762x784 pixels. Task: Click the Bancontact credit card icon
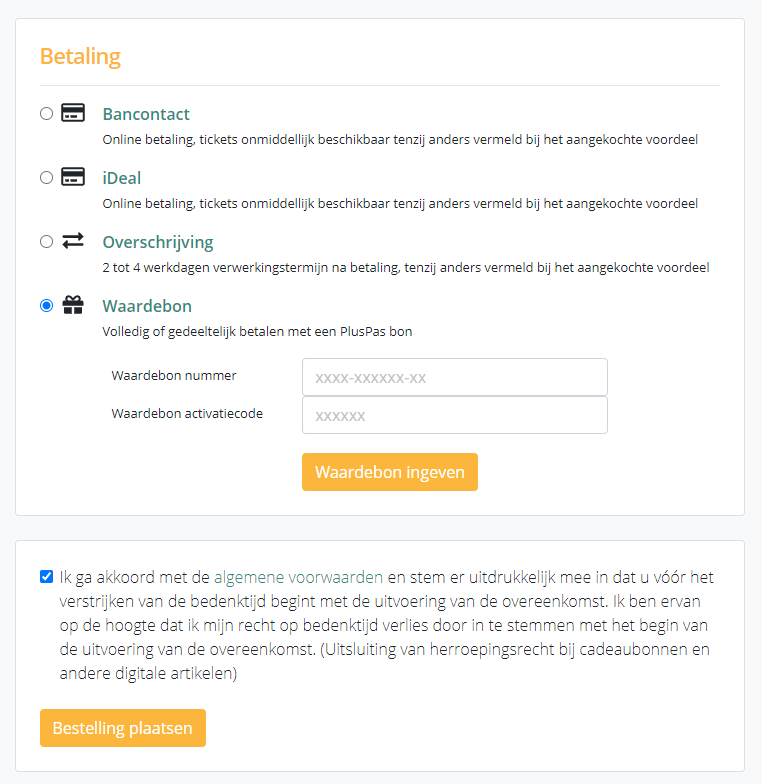pos(72,113)
